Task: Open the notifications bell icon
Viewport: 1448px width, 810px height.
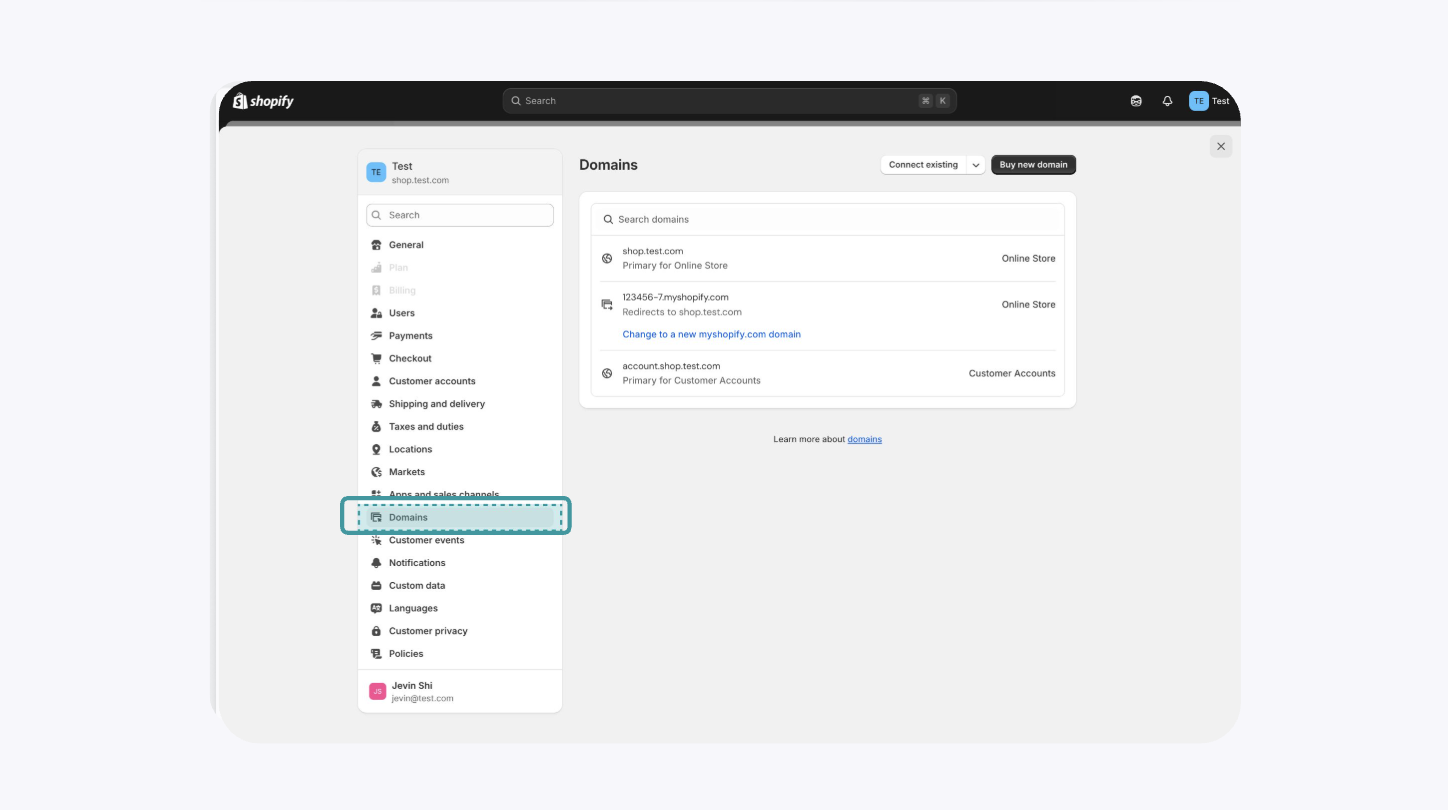Action: tap(1167, 101)
